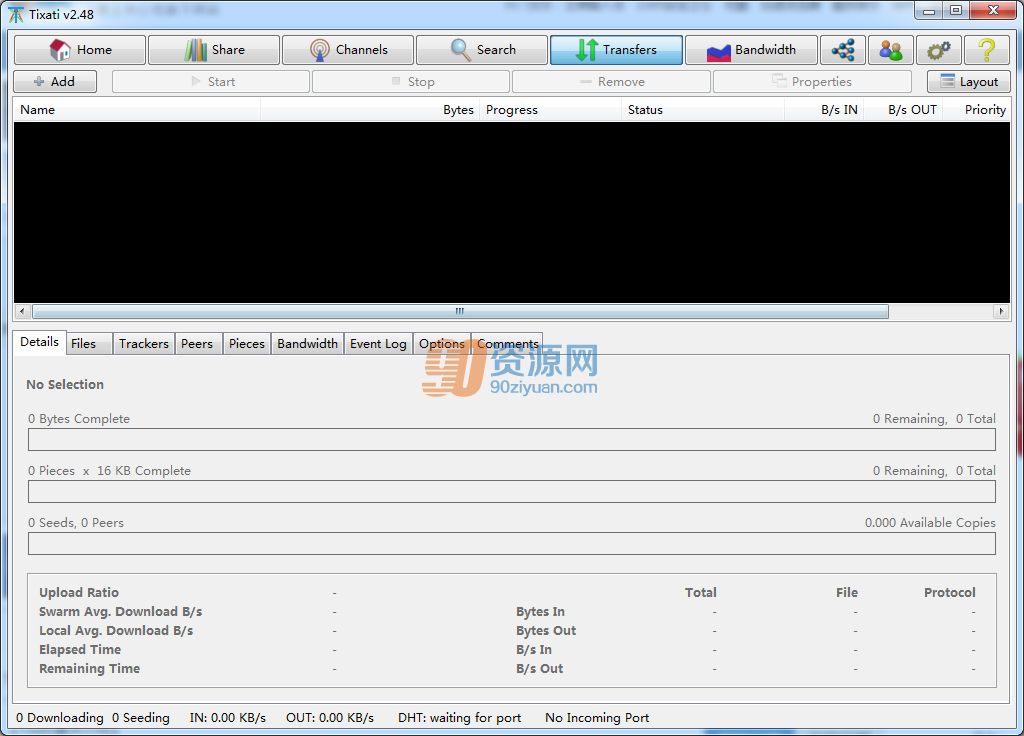Close the Tixati window
The image size is (1024, 736).
[x=993, y=11]
